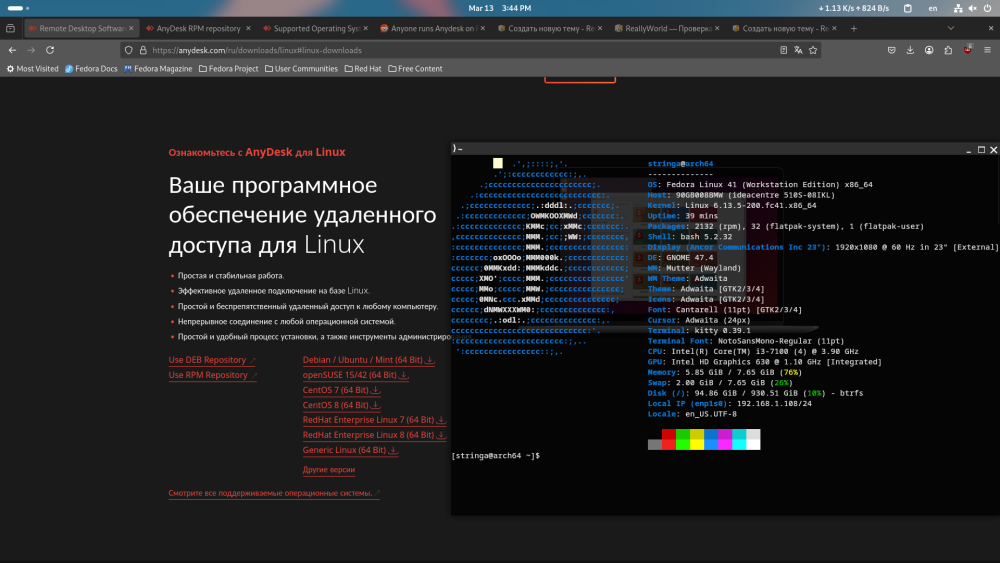Screen dimensions: 1000x563
Task: Open the Red Hat bookmarks folder
Action: click(363, 69)
